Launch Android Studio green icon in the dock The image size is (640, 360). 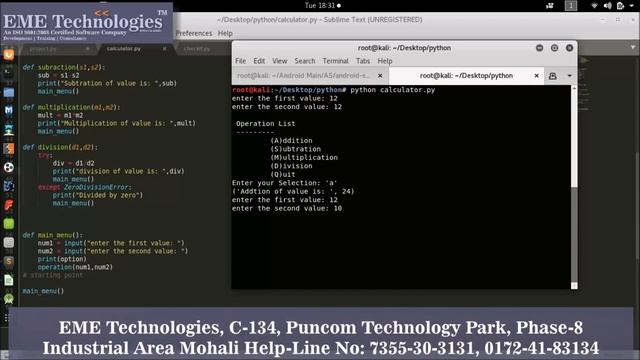point(9,299)
